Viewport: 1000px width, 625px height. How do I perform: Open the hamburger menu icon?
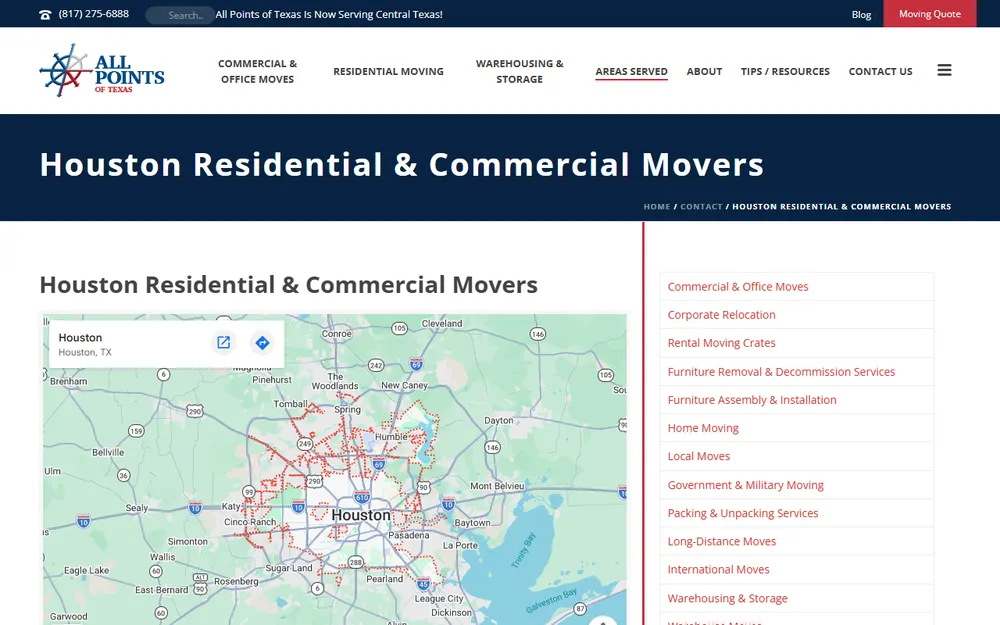(944, 70)
